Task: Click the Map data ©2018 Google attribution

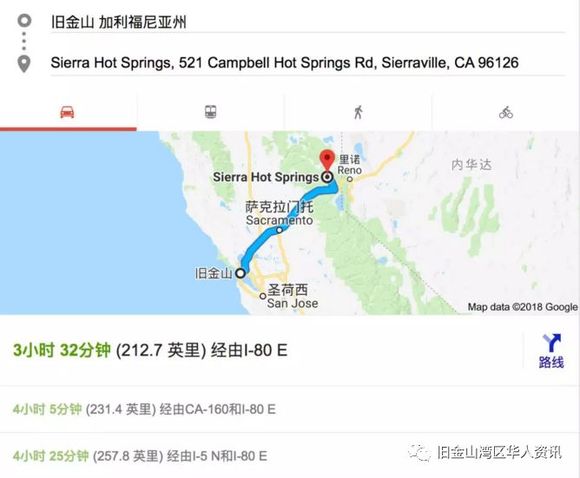Action: point(522,307)
